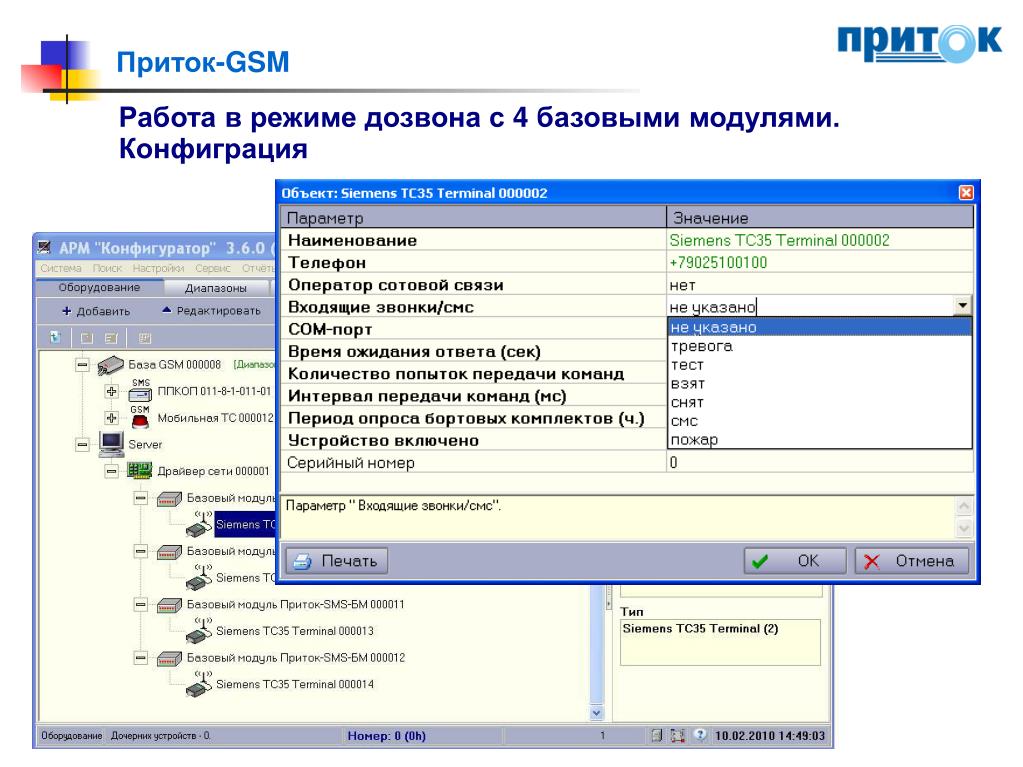Click the tree panel scrollbar down arrow
The width and height of the screenshot is (1023, 767).
pos(596,713)
